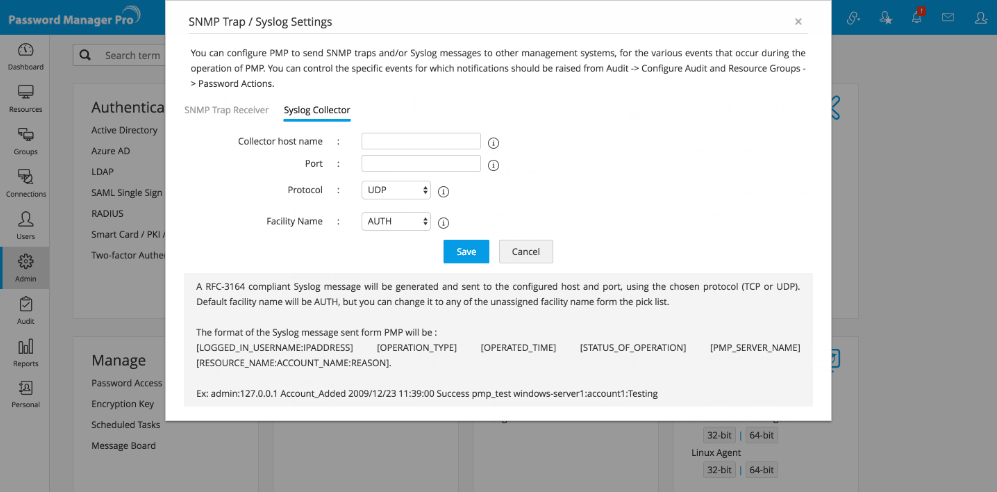Click the notifications bell icon
The height and width of the screenshot is (492, 997).
coord(916,17)
